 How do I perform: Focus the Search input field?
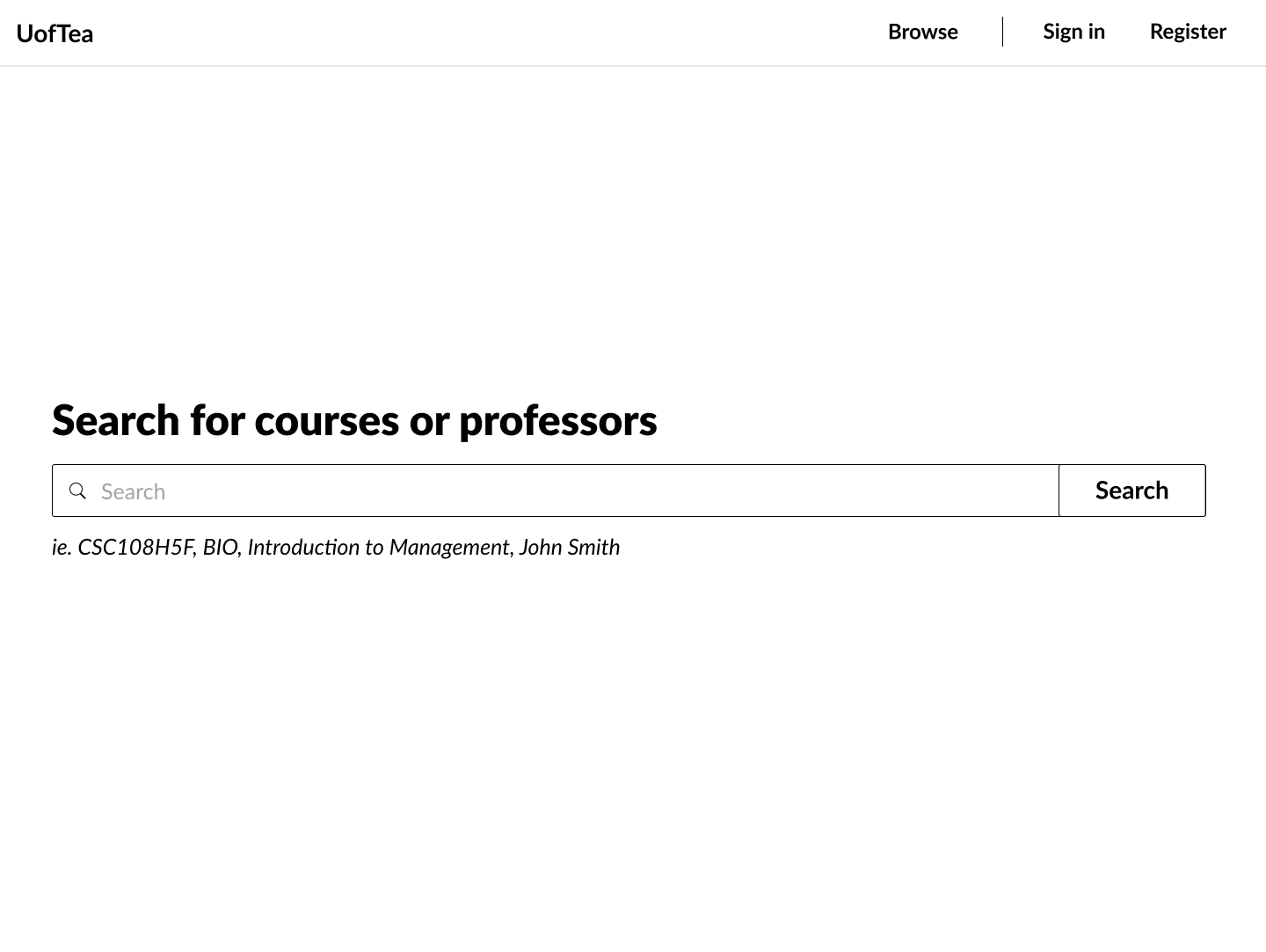pos(556,491)
